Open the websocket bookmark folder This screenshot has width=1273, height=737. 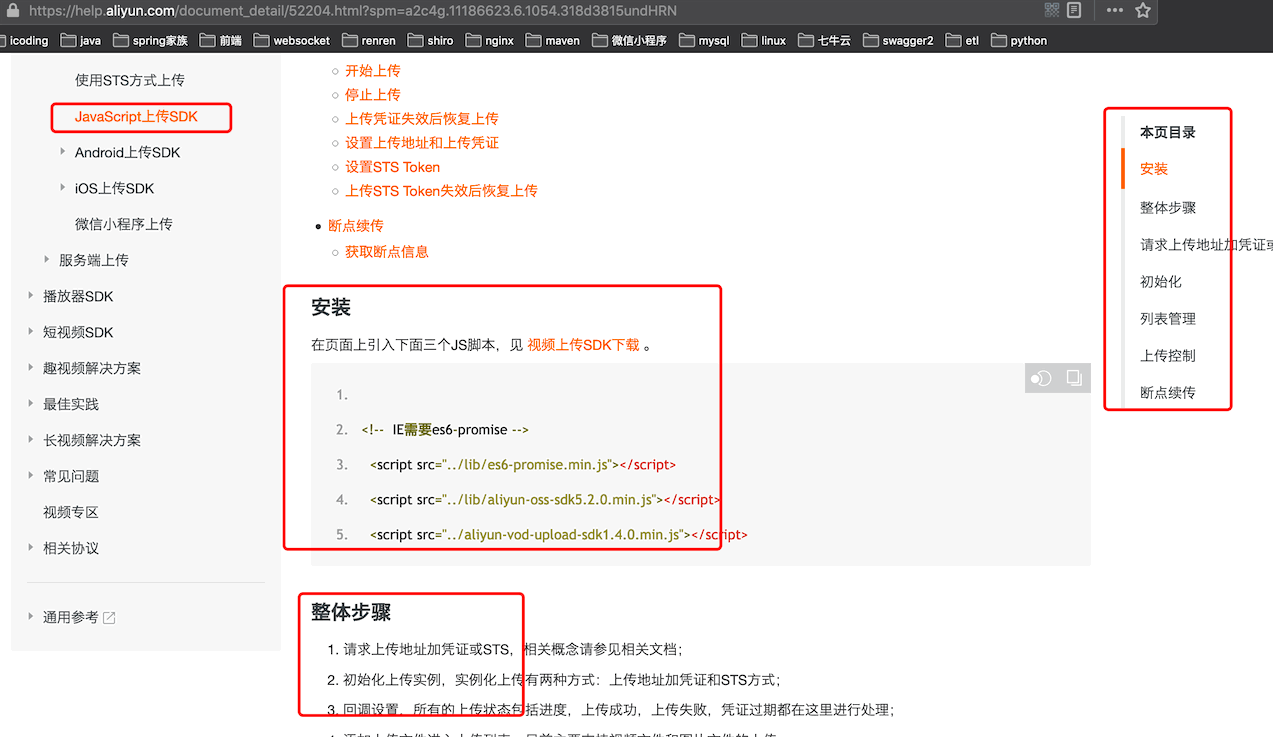click(x=292, y=41)
